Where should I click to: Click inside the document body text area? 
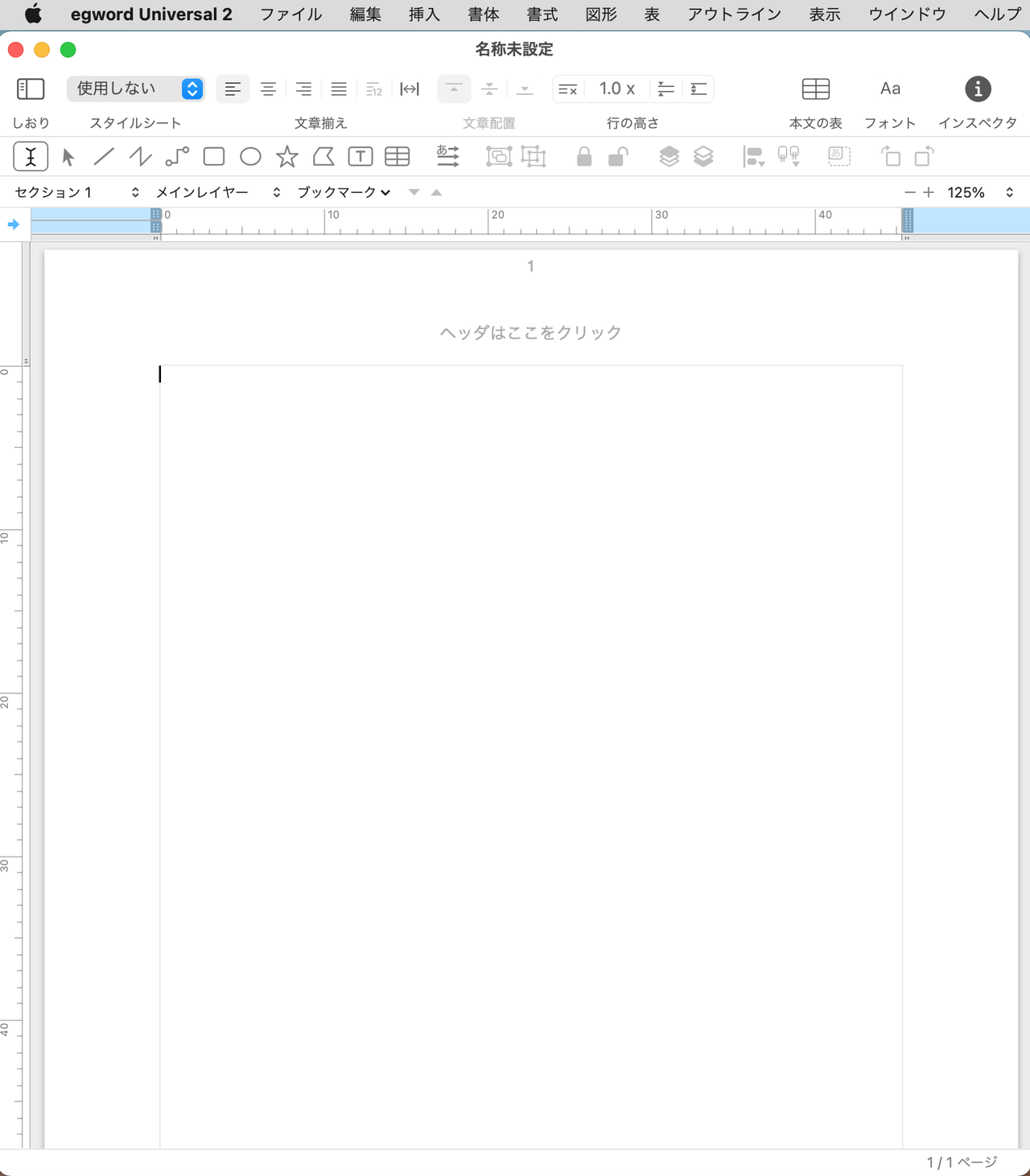pyautogui.click(x=531, y=756)
